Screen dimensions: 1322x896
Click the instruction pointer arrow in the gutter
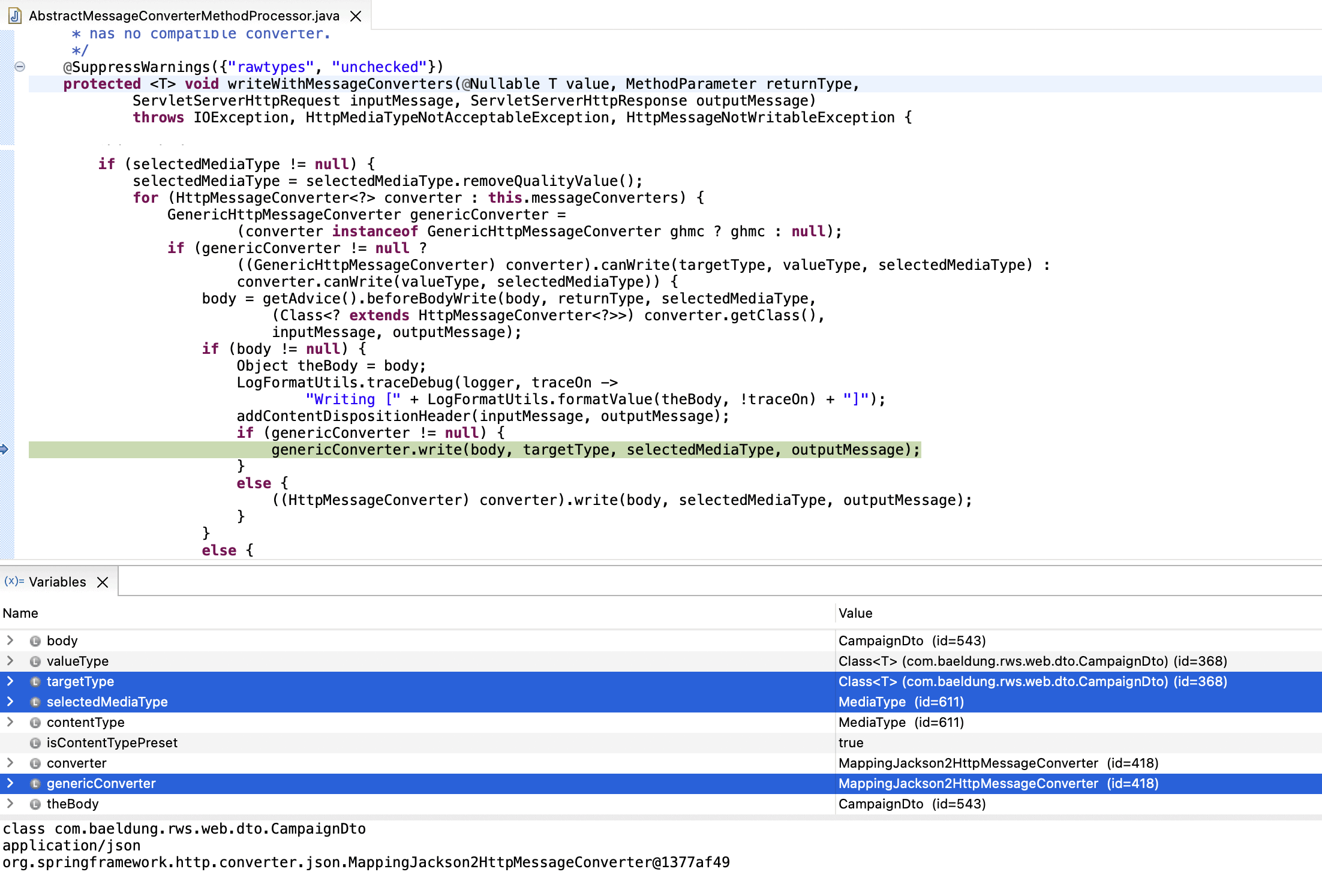pos(4,449)
